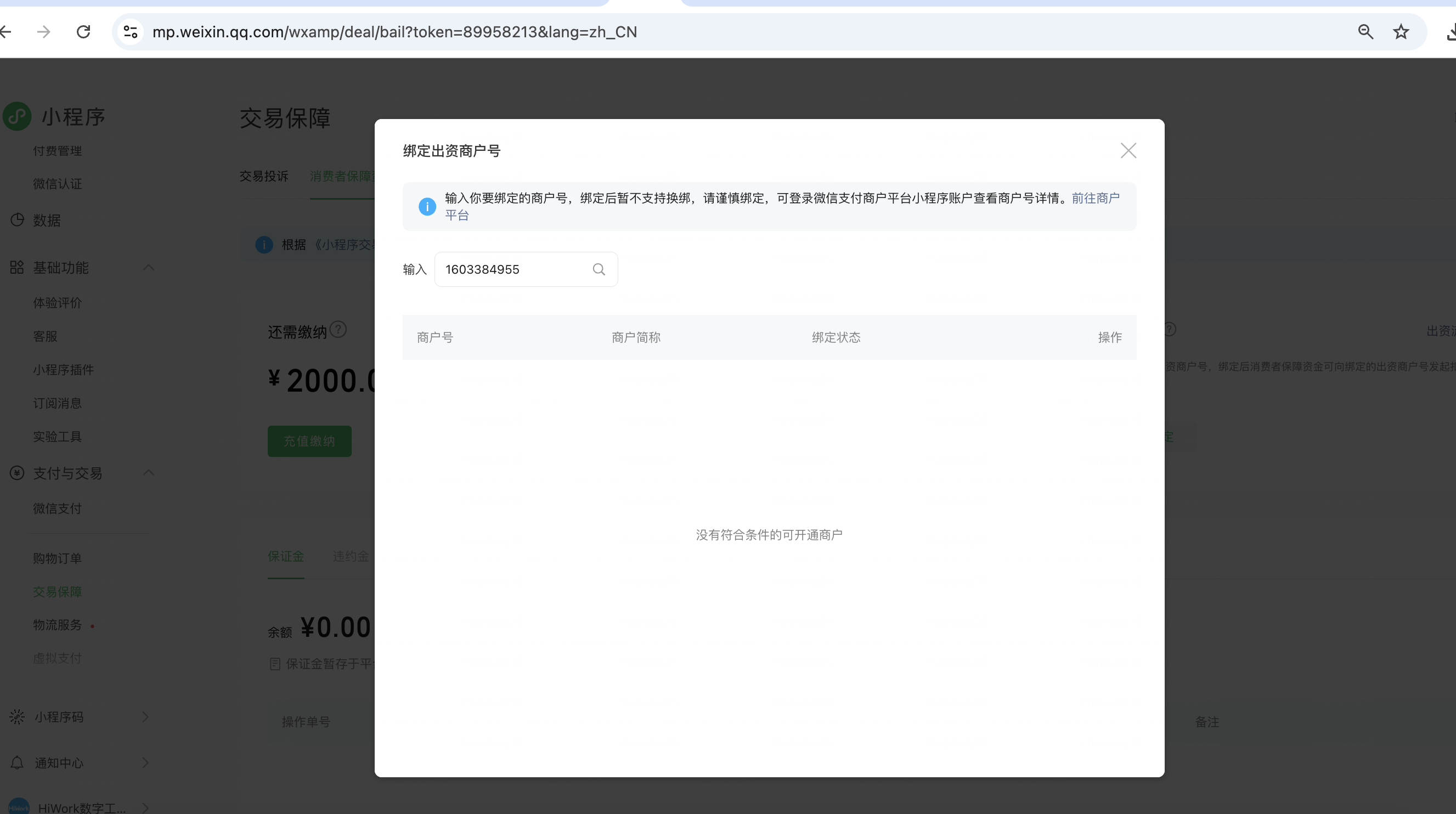Select the 保证金 tab
Viewport: 1456px width, 814px height.
(285, 557)
